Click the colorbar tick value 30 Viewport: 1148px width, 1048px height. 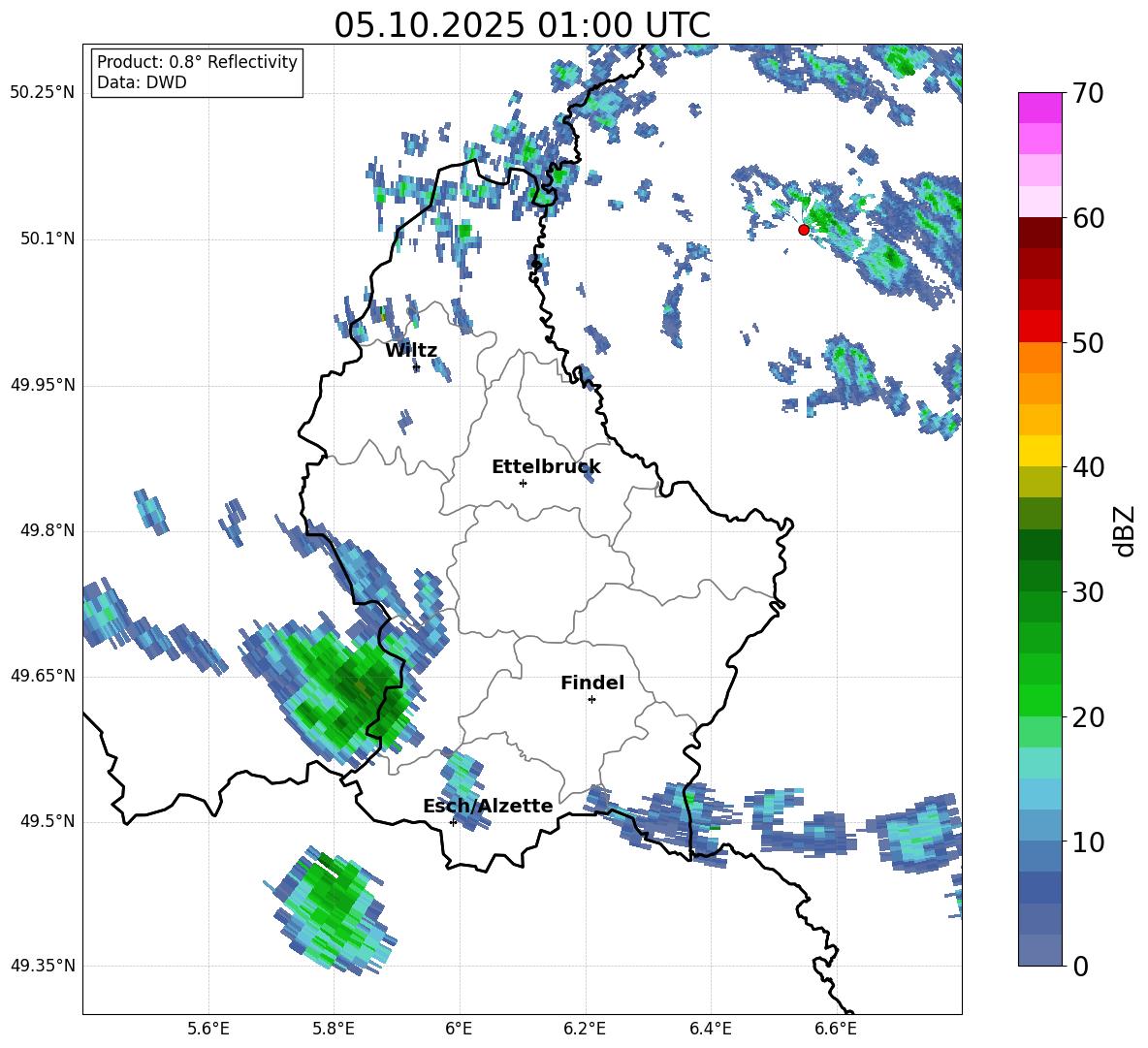coord(1087,592)
